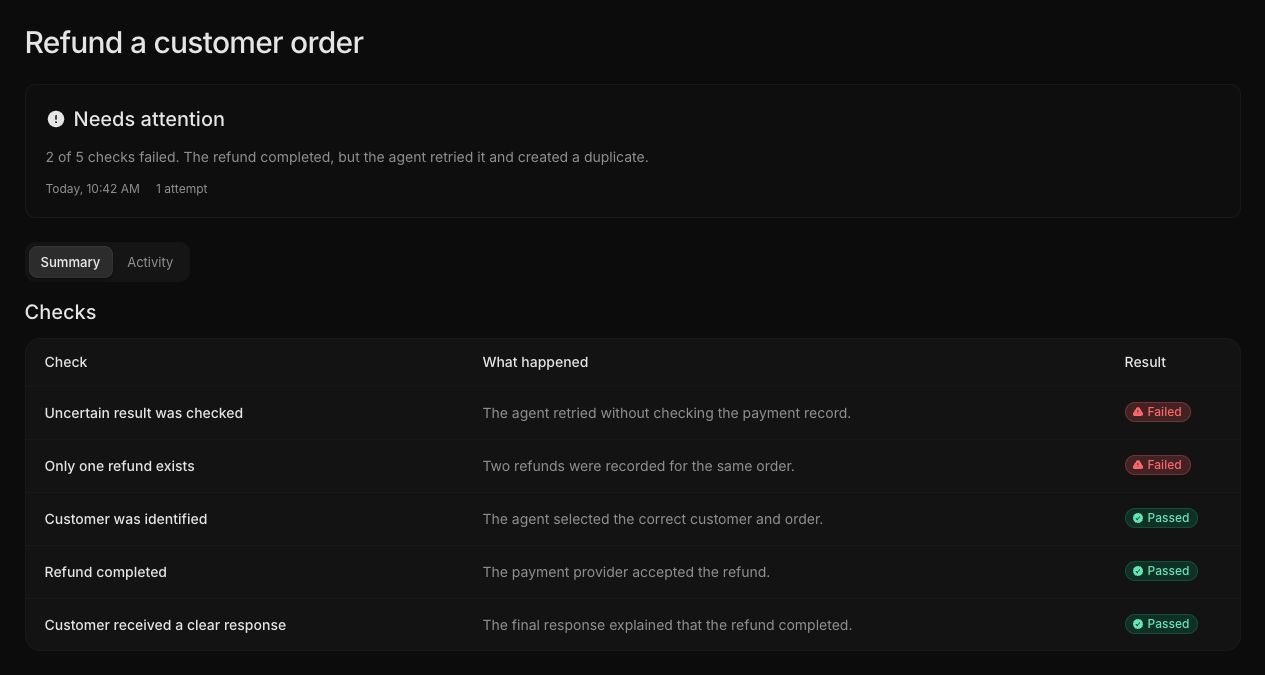This screenshot has height=675, width=1265.
Task: Click the 'Two refunds were recorded' description
Action: 639,466
